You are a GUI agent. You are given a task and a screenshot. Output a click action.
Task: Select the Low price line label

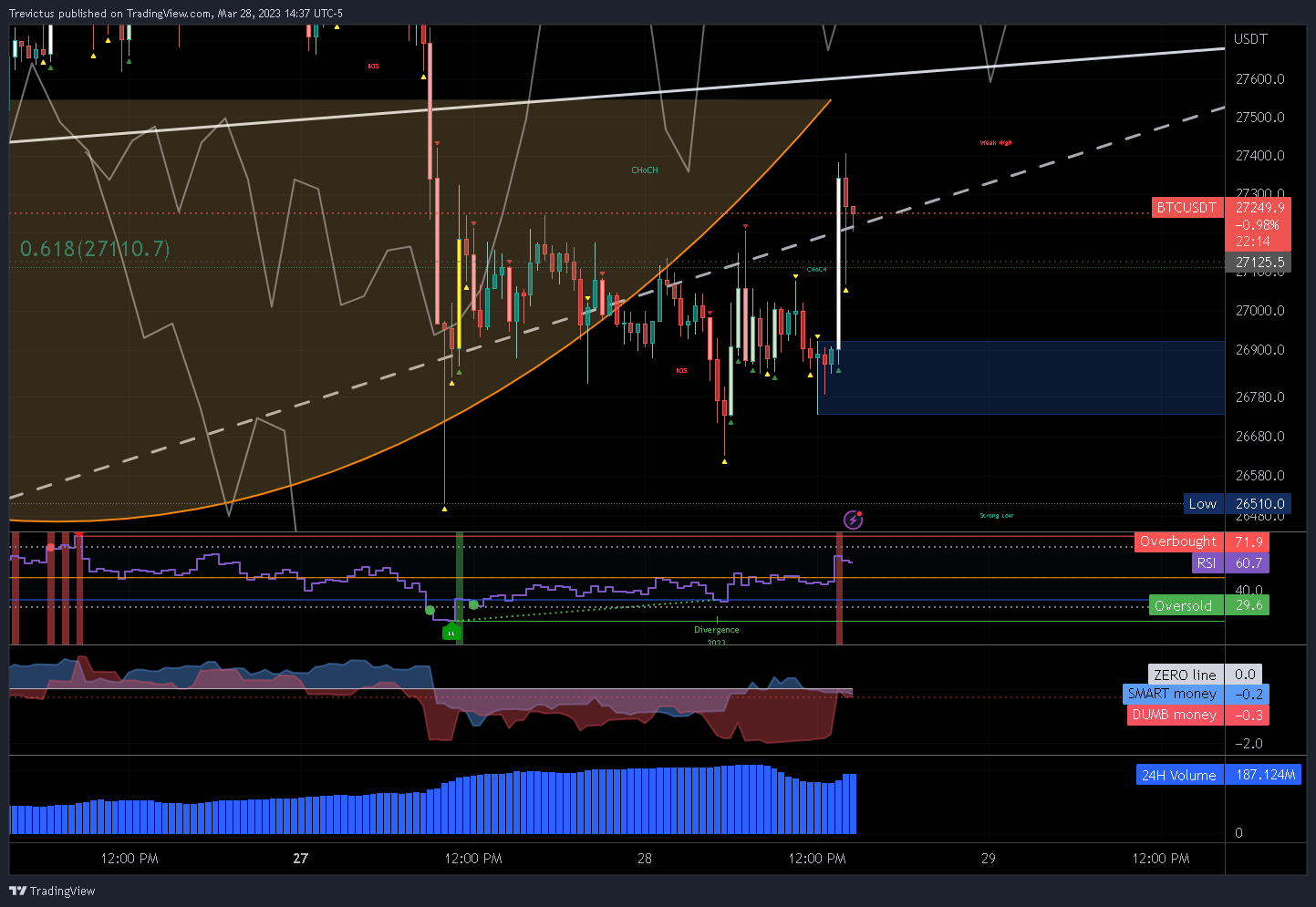[x=1202, y=504]
